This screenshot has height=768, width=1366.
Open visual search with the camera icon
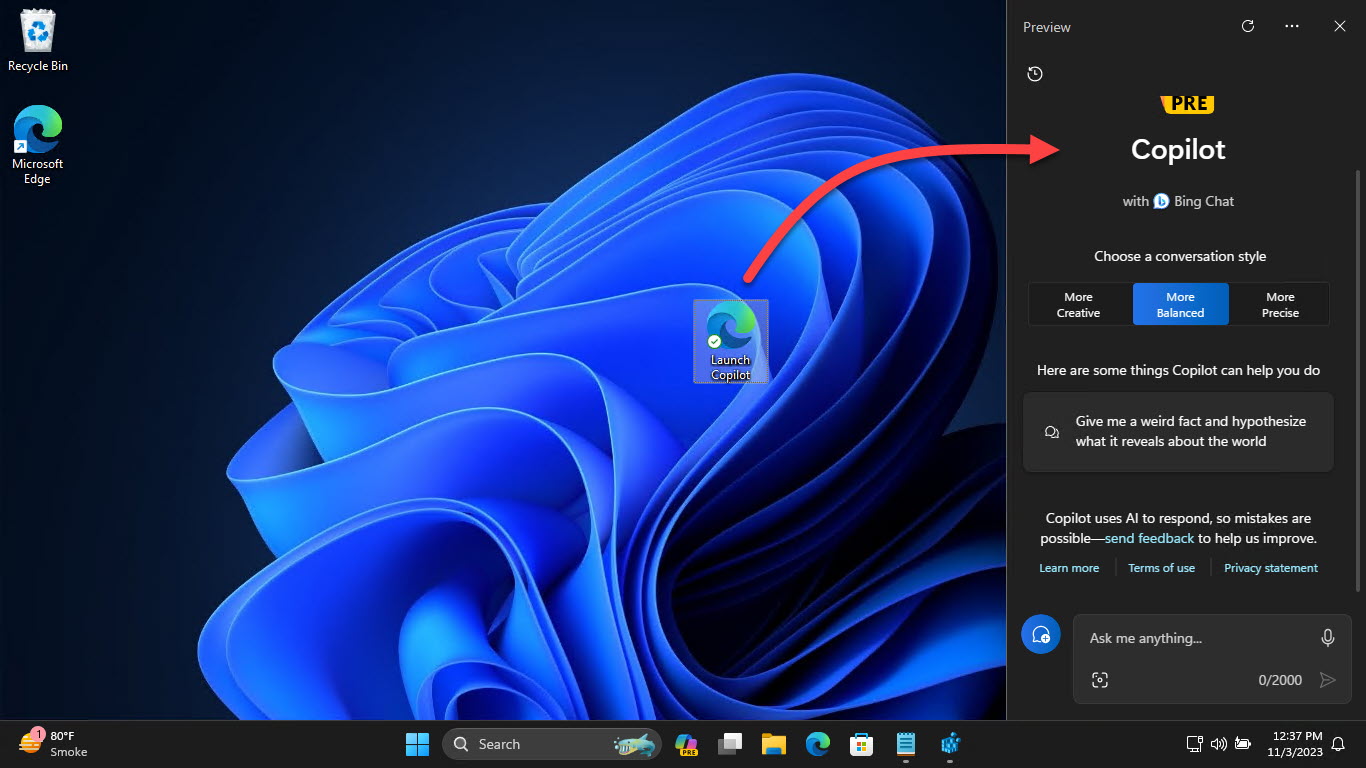(x=1100, y=680)
